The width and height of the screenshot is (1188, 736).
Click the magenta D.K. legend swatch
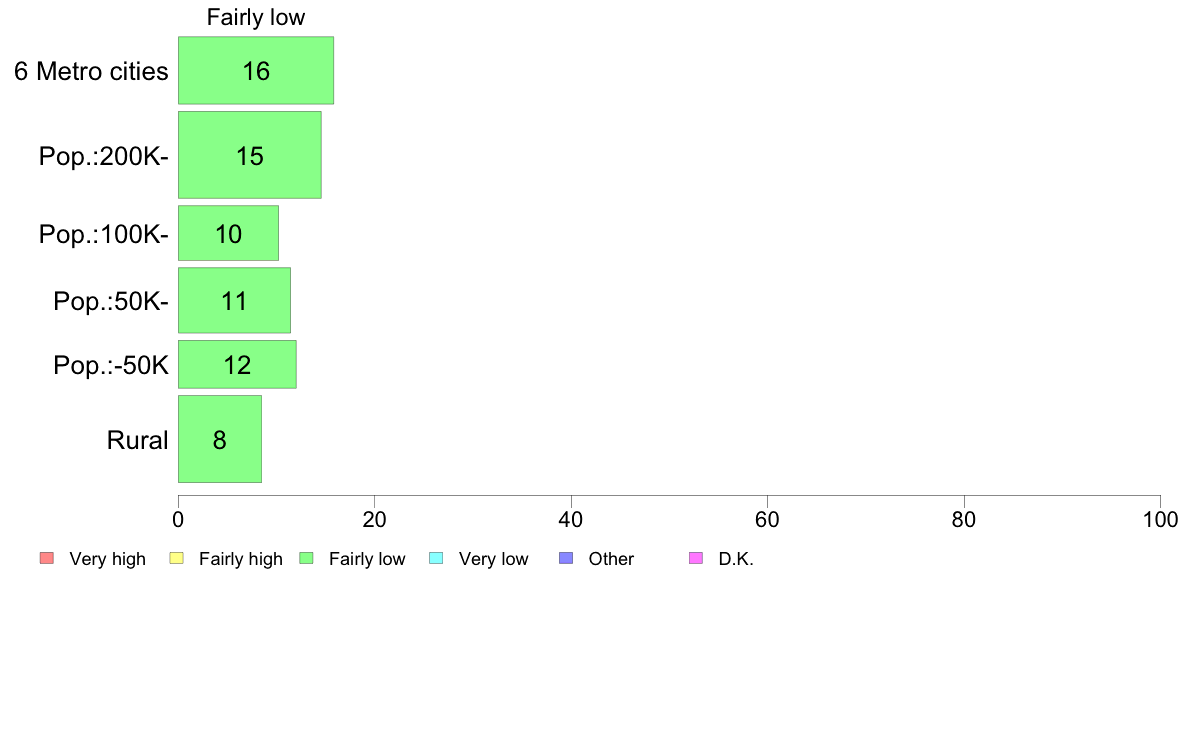(696, 559)
